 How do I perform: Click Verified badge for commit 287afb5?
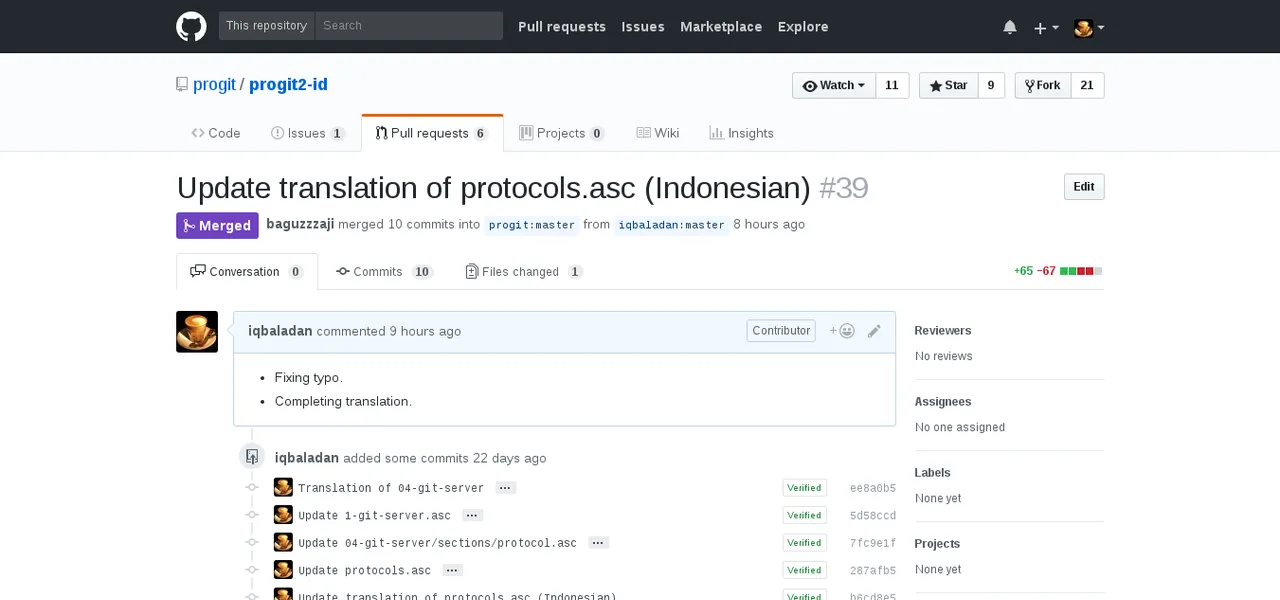[x=804, y=571]
